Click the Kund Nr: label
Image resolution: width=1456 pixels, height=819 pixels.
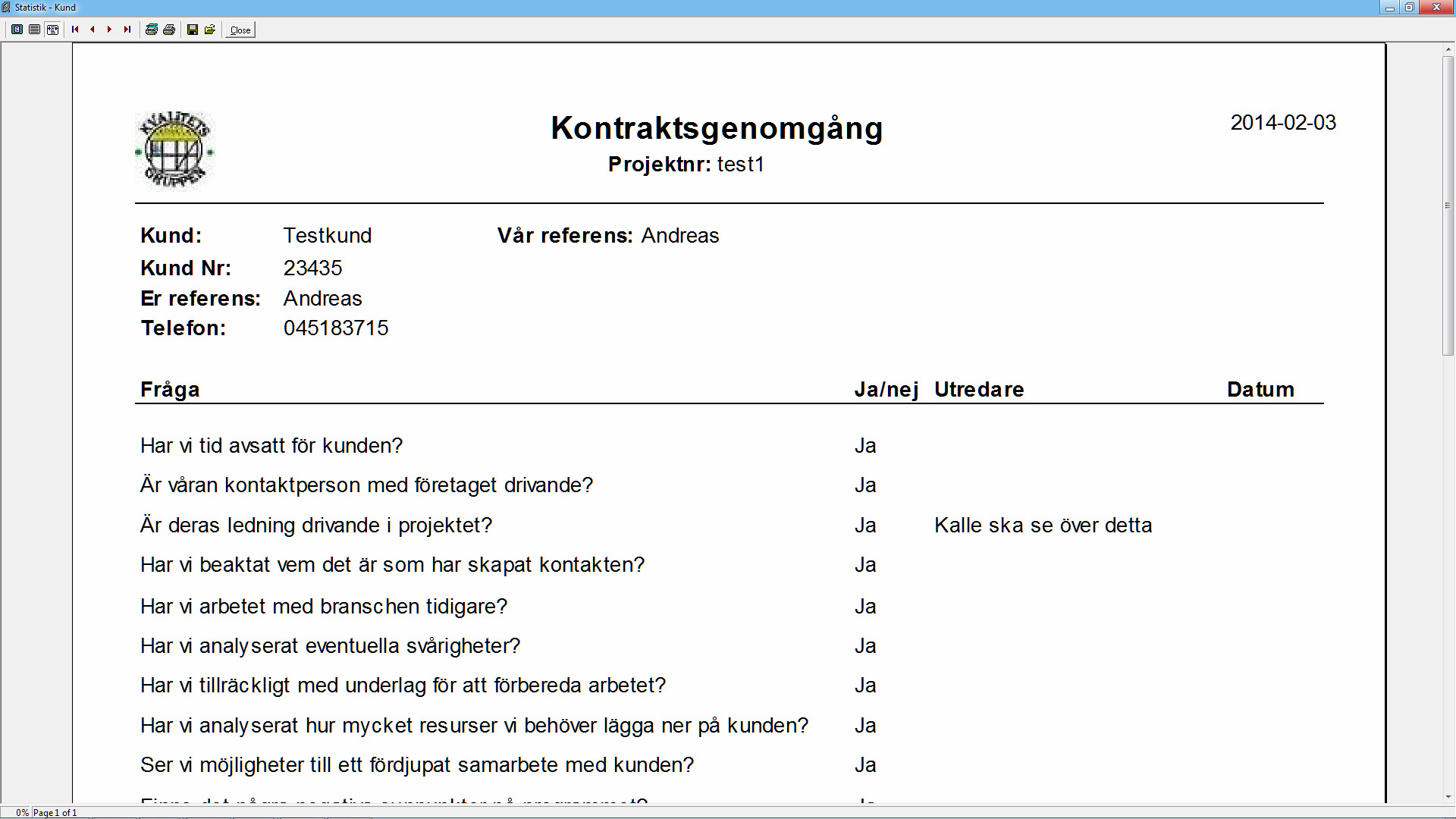[x=186, y=268]
